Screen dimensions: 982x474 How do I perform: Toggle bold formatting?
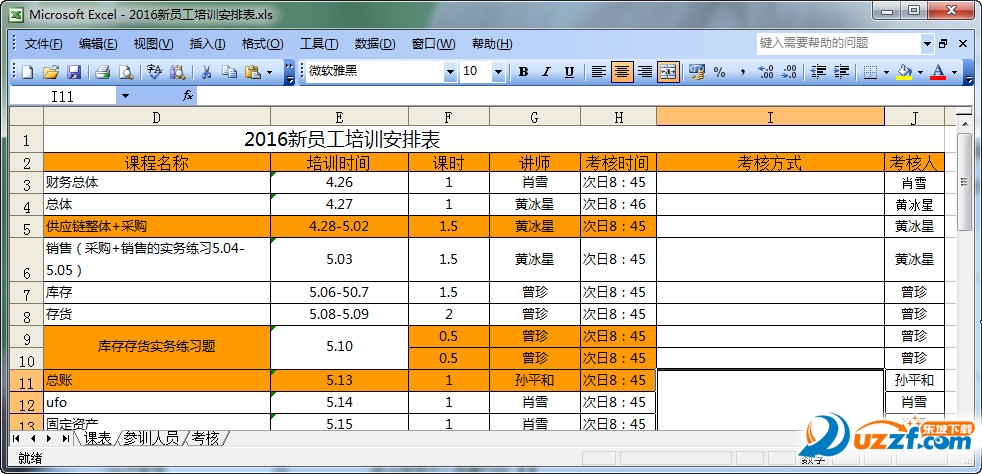click(x=523, y=72)
